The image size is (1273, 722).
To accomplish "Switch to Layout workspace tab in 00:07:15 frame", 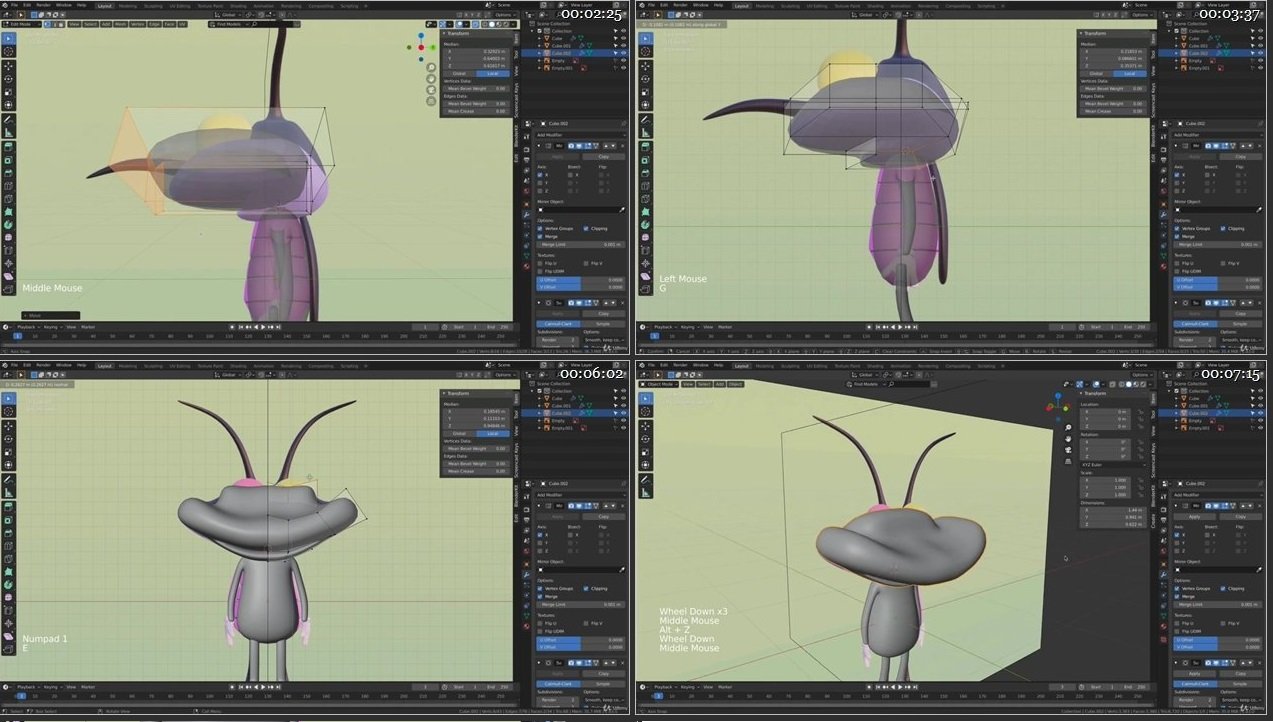I will point(742,366).
